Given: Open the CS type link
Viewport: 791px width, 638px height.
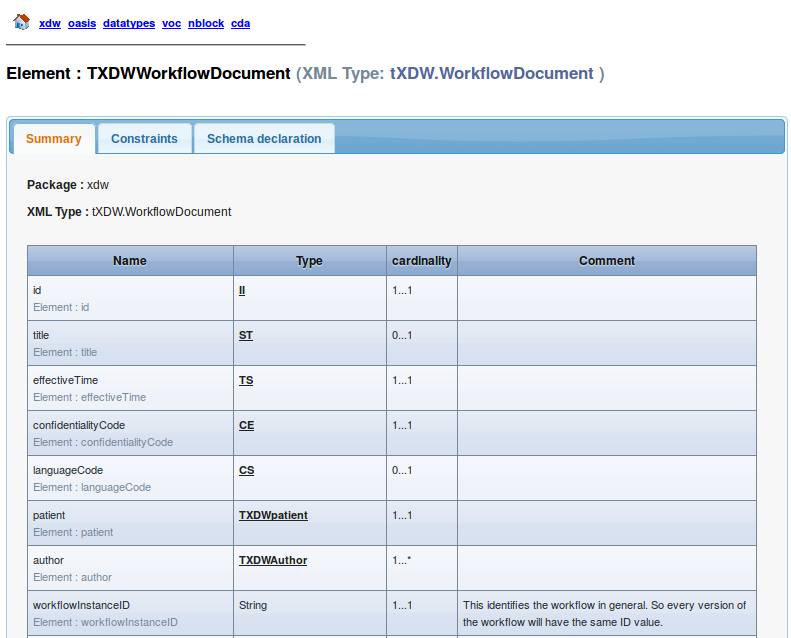Looking at the screenshot, I should coord(246,470).
